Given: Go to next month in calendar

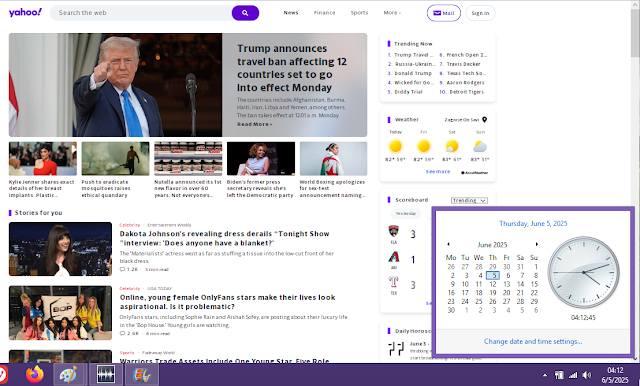Looking at the screenshot, I should coord(537,244).
